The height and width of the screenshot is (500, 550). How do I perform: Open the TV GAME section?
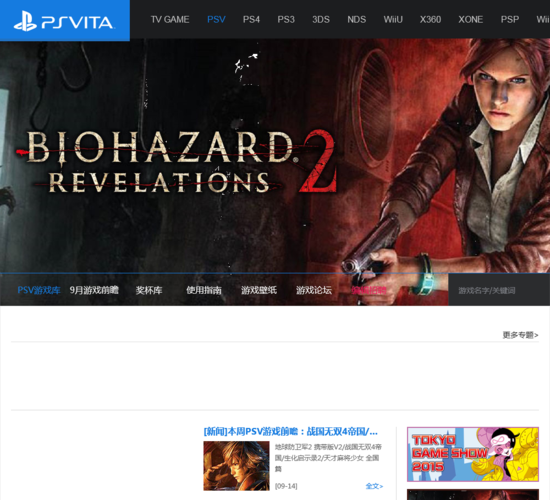(x=170, y=19)
